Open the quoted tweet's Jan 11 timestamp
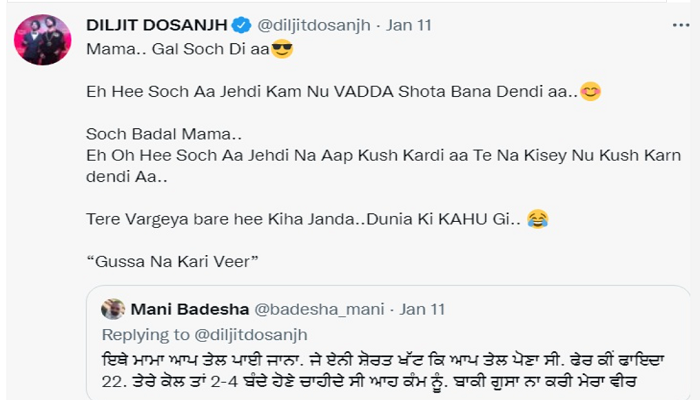 [422, 309]
